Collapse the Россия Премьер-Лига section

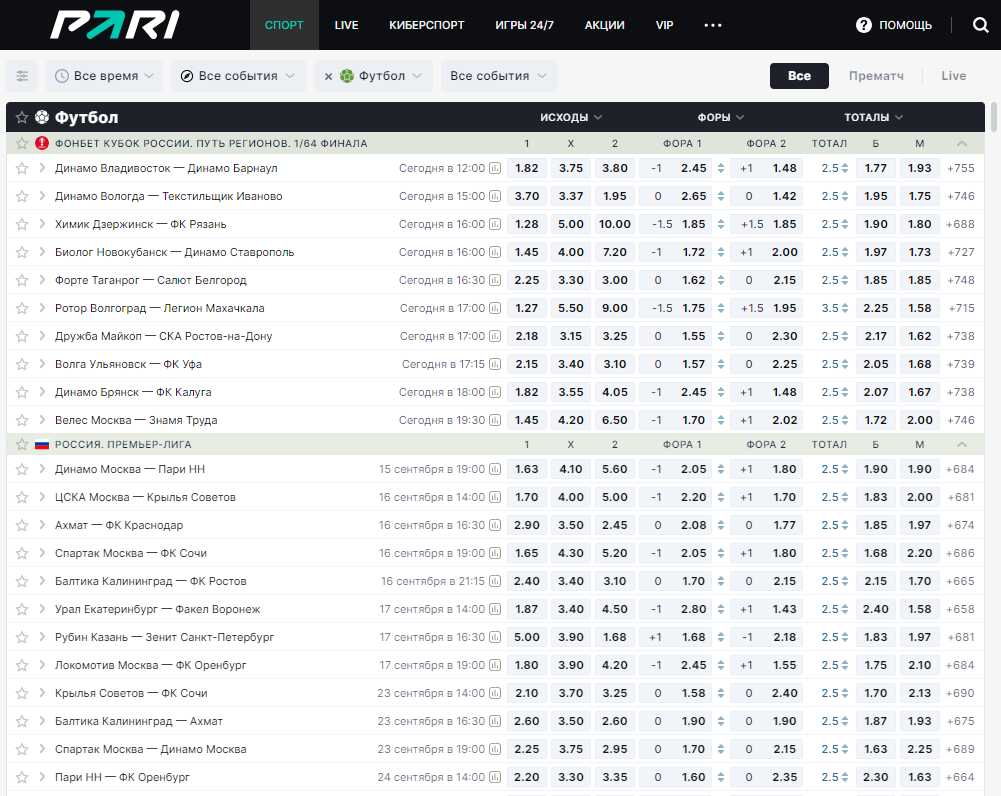tap(962, 444)
